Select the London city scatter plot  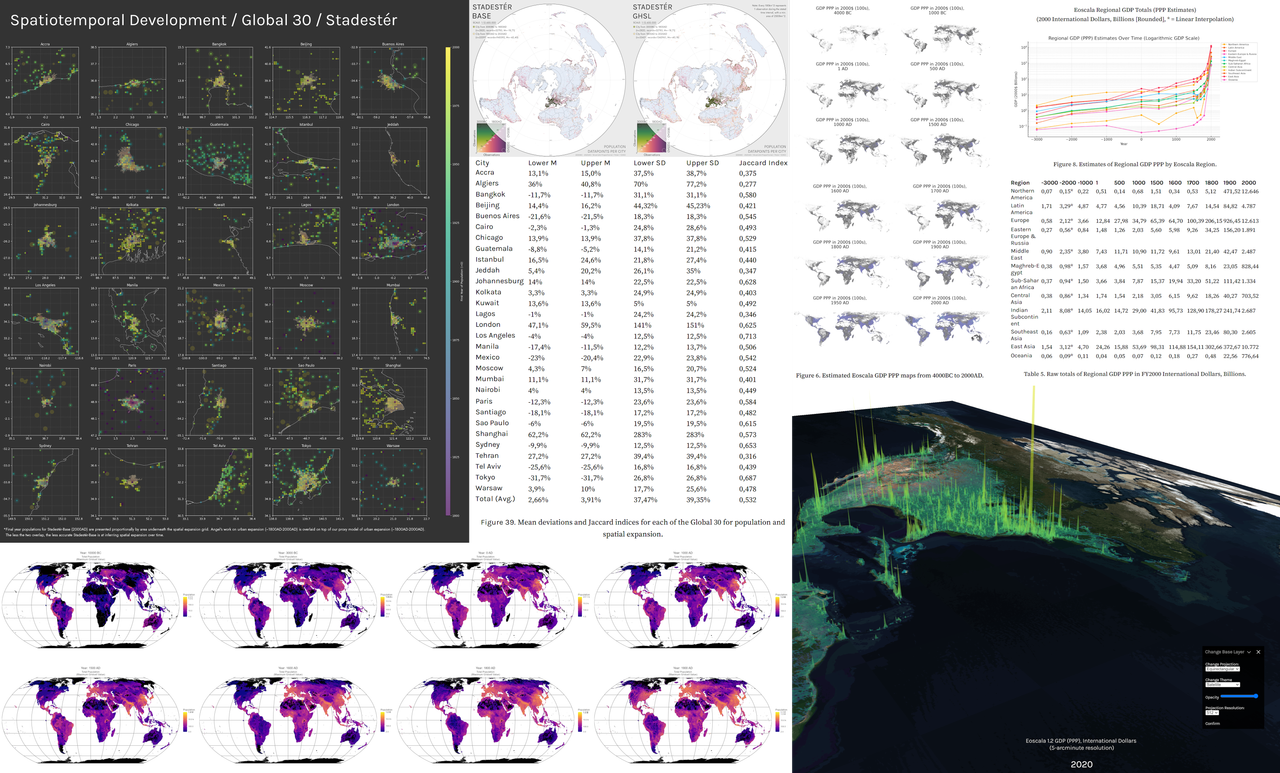coord(391,241)
